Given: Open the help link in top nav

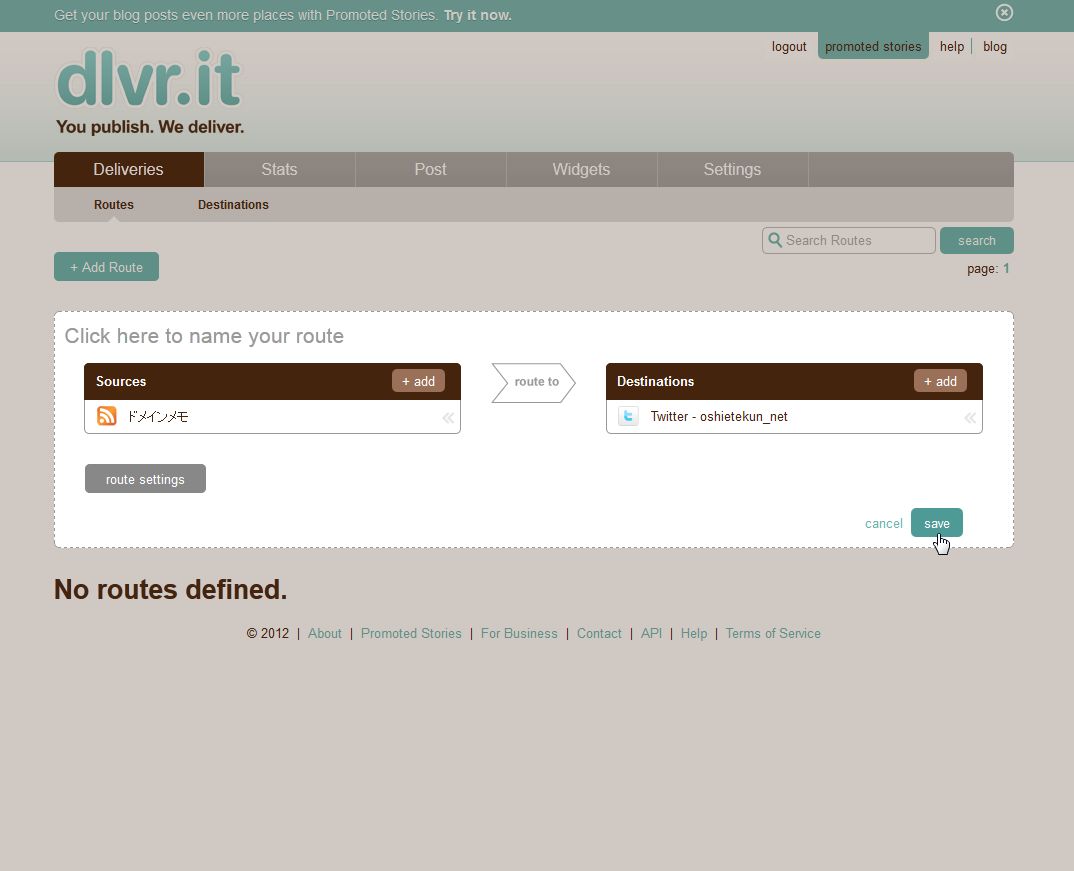Looking at the screenshot, I should tap(952, 47).
